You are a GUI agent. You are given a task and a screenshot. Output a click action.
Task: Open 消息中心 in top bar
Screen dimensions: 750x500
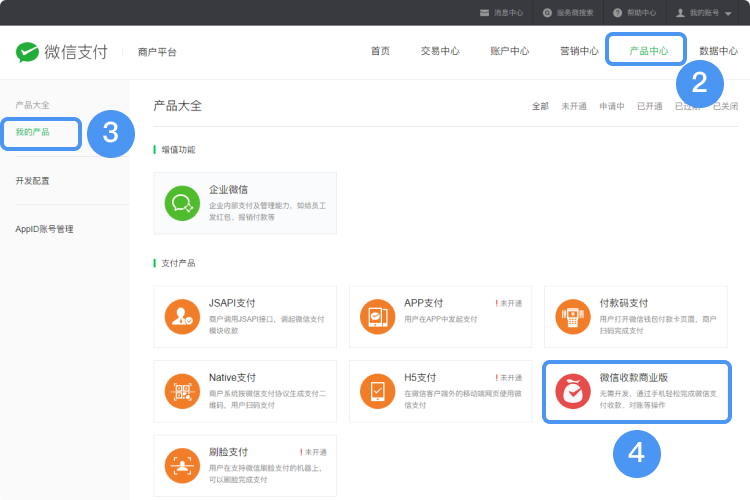click(x=501, y=13)
